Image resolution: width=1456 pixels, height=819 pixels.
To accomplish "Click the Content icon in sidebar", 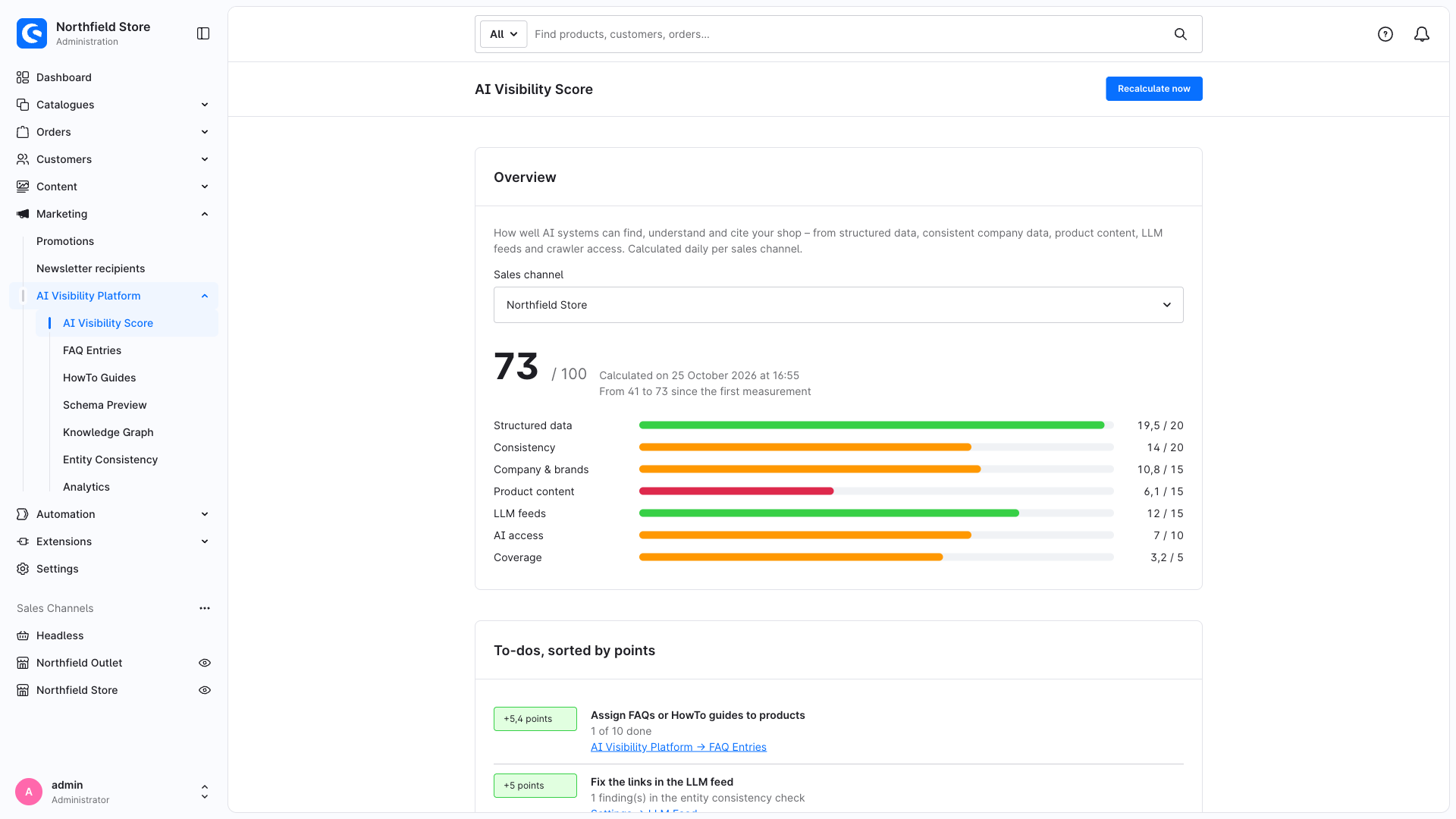I will coord(23,187).
